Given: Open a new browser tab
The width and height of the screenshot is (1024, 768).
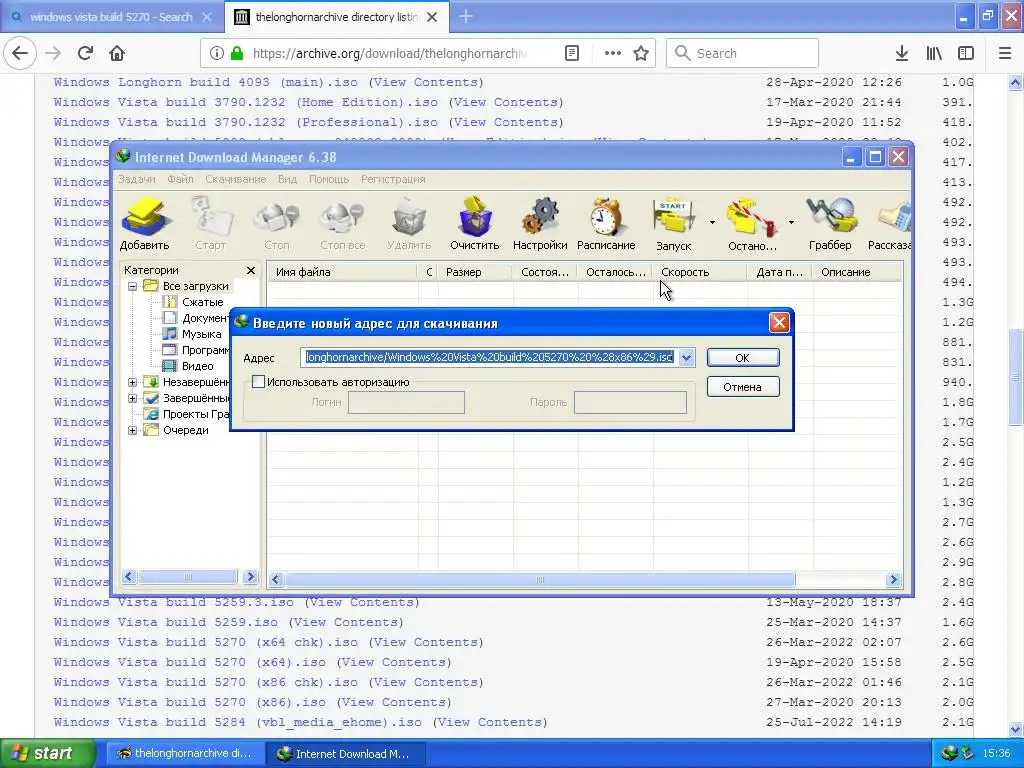Looking at the screenshot, I should pos(466,17).
